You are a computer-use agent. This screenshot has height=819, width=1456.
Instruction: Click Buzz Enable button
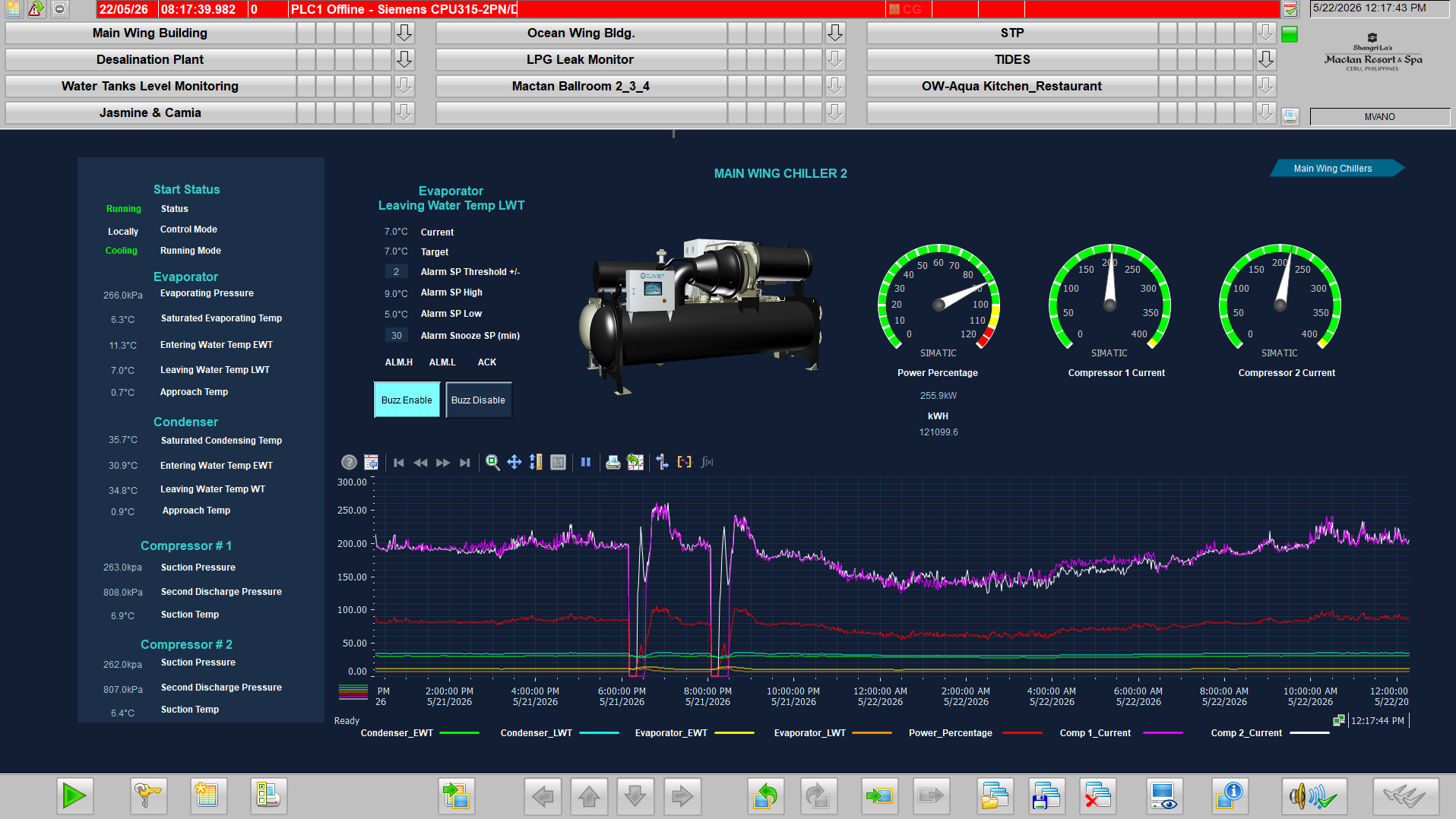click(x=407, y=400)
